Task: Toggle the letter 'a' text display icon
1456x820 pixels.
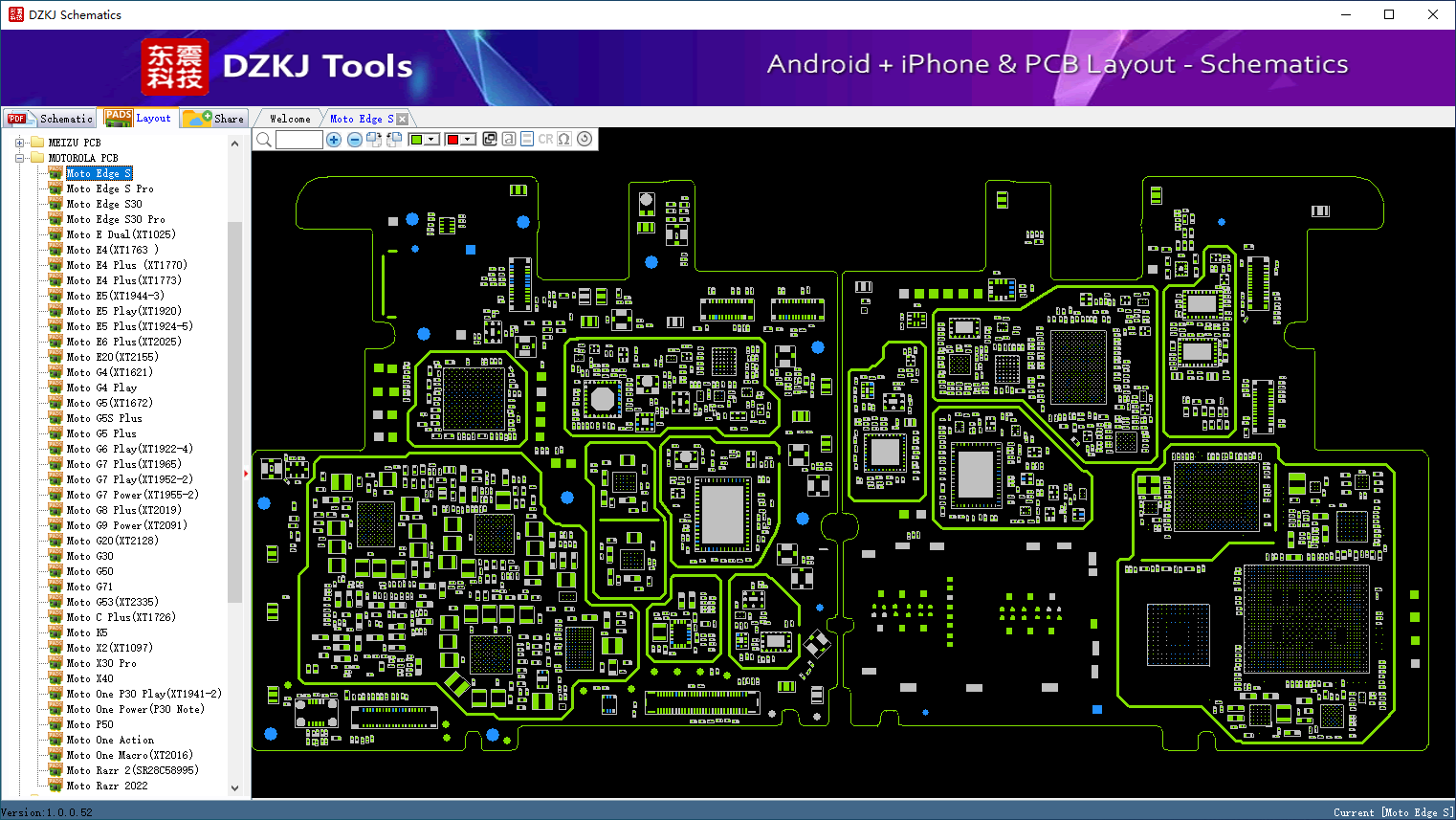Action: (x=509, y=139)
